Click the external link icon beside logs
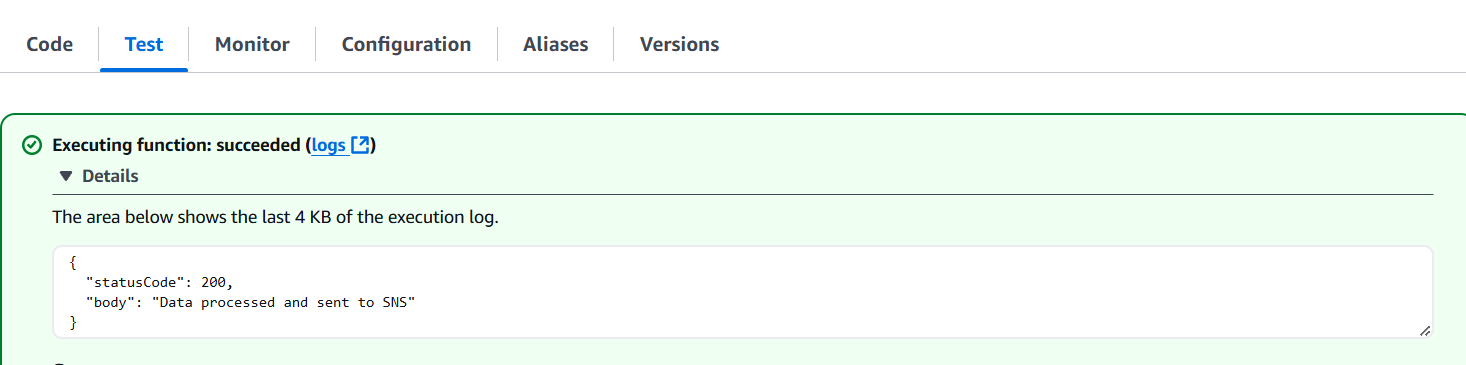 tap(361, 146)
